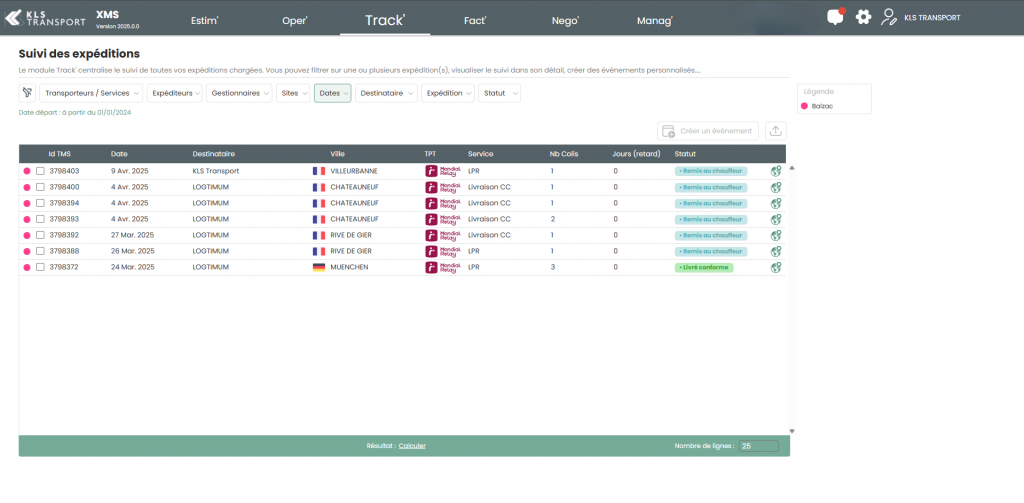This screenshot has height=503, width=1024.
Task: Tick the checkbox for shipment 3798392
Action: (40, 235)
